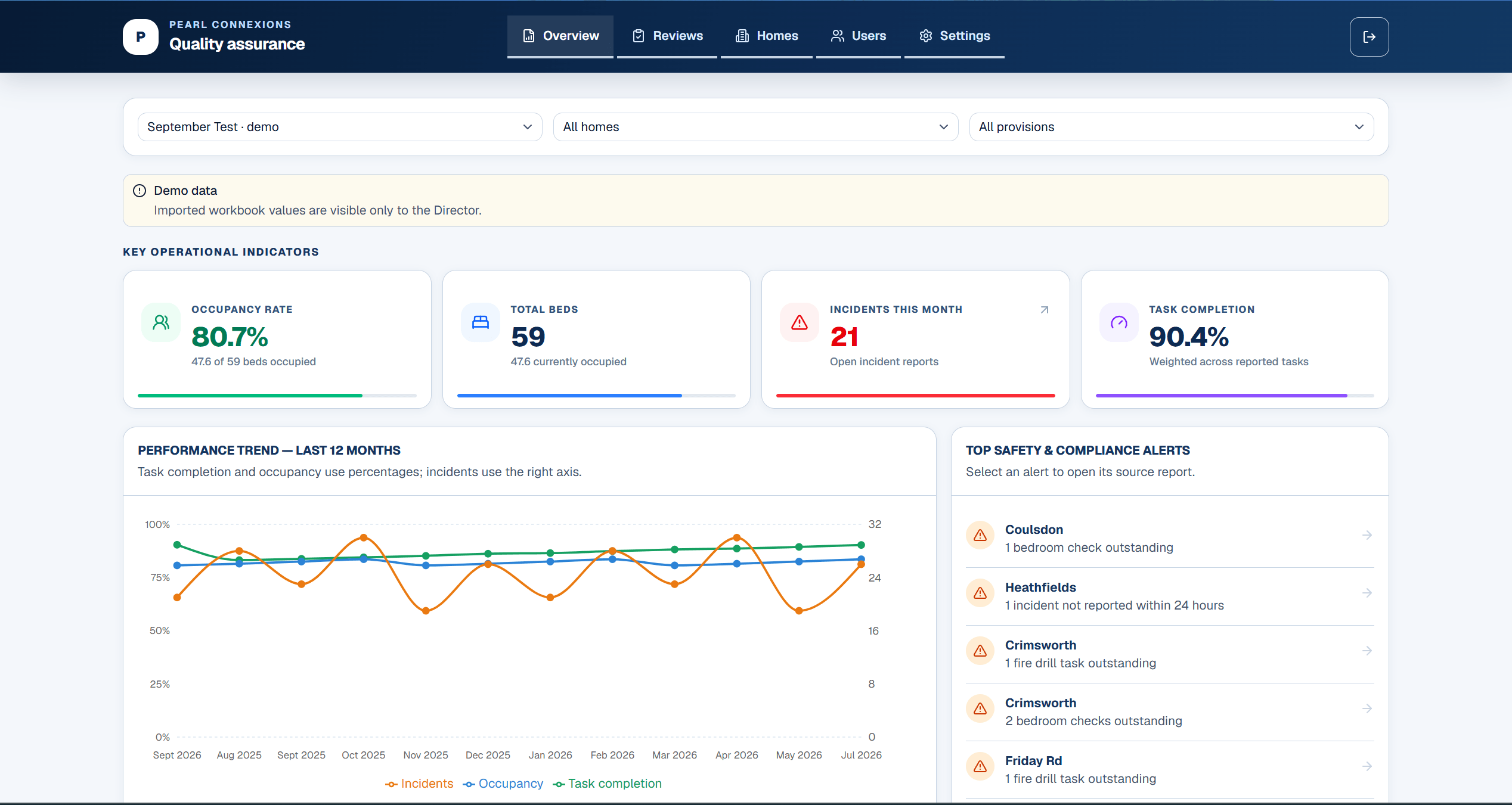Screen dimensions: 1512x805
Task: Click the Pearl Connexions P logo
Action: click(x=141, y=37)
